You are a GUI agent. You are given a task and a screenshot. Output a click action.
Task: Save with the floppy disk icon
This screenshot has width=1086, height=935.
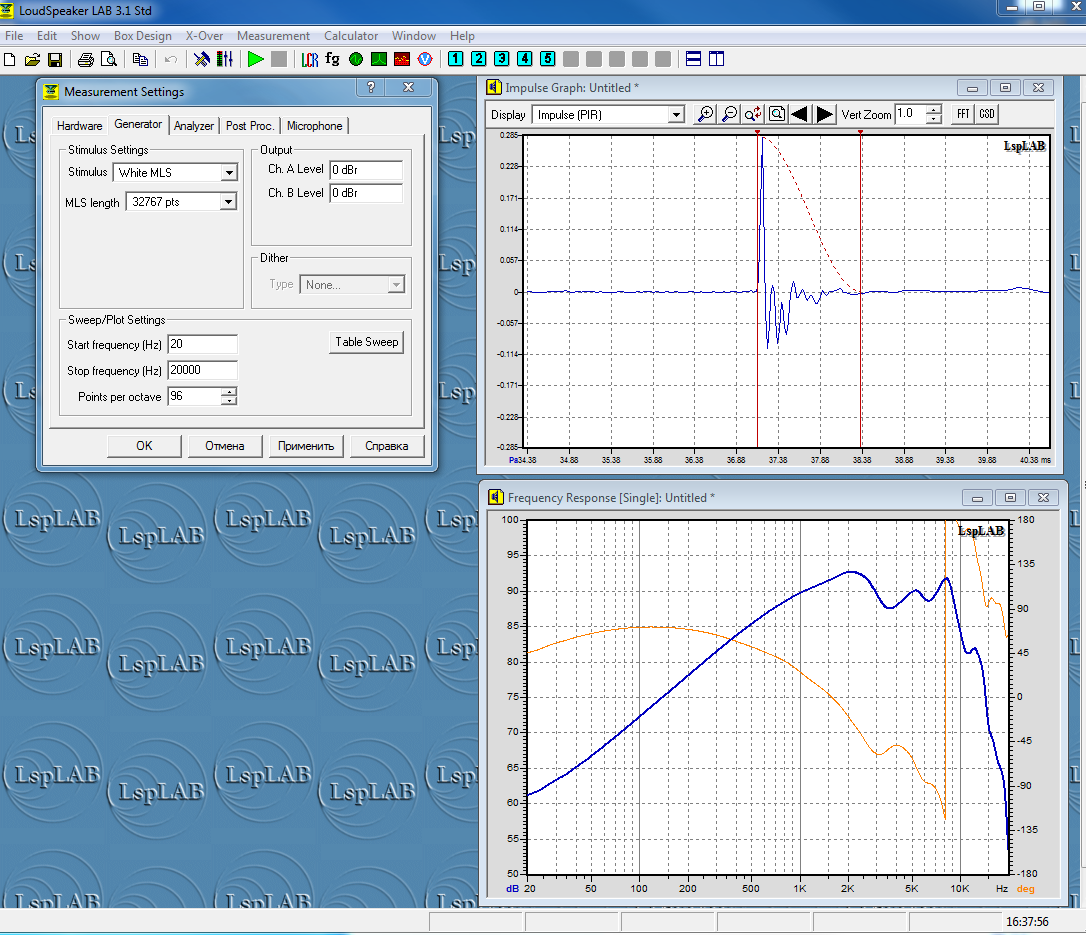55,60
